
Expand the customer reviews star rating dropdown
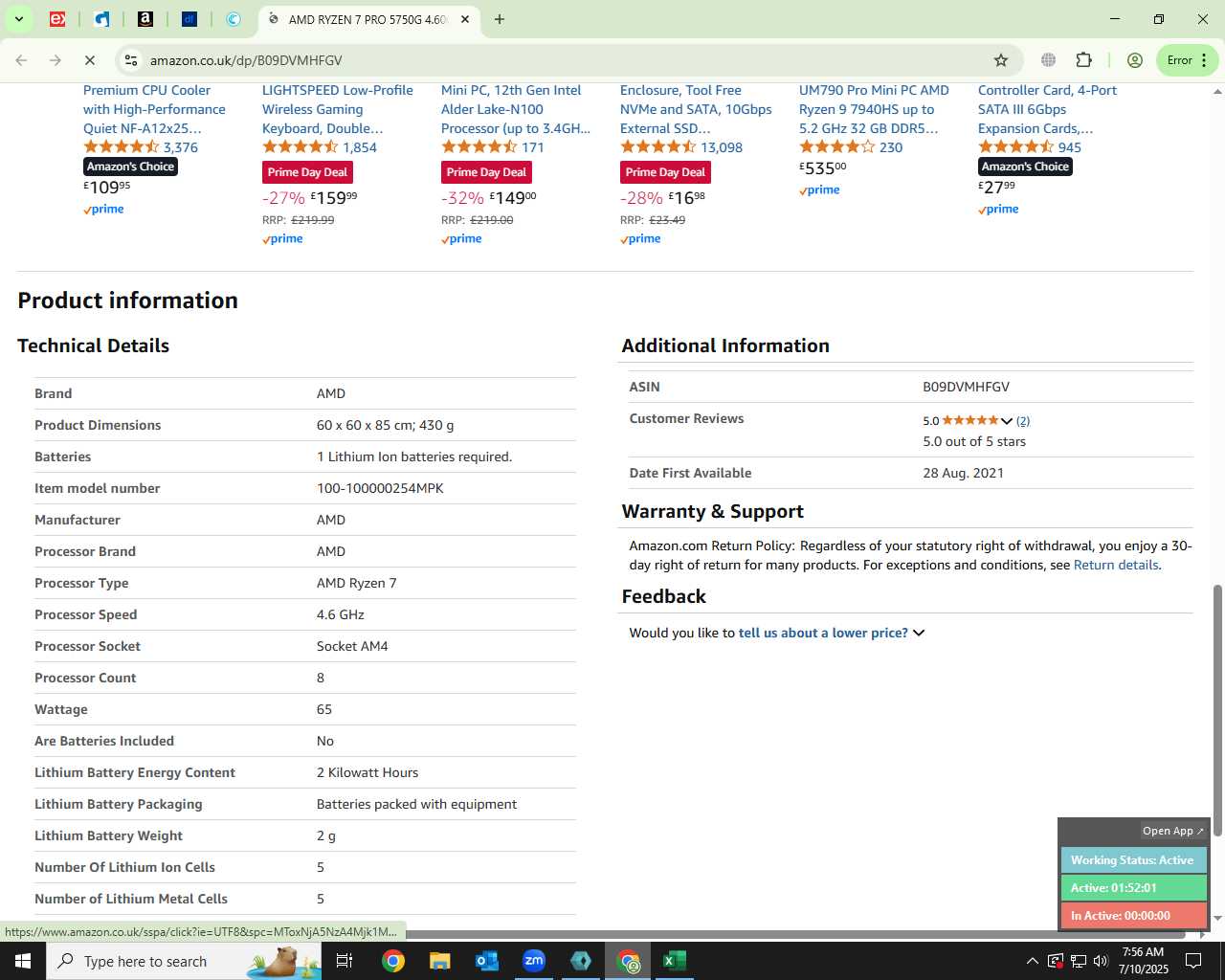click(x=1007, y=421)
